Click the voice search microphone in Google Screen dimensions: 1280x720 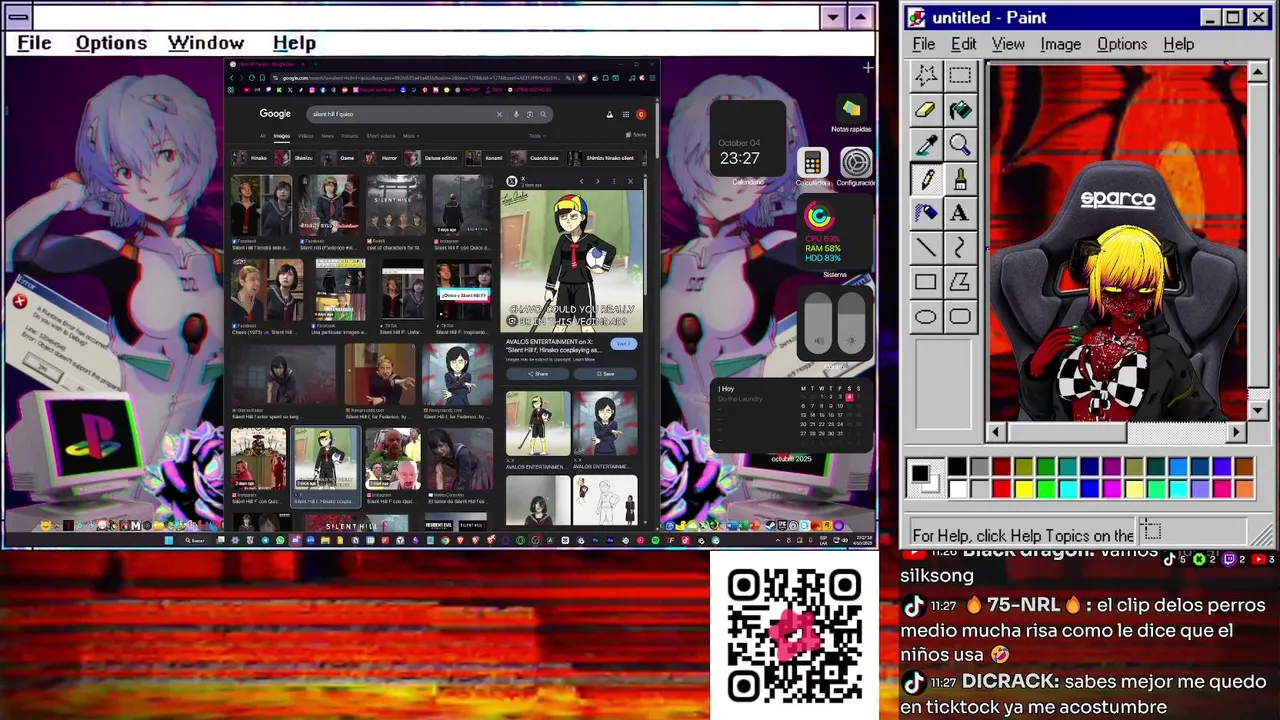click(x=516, y=114)
